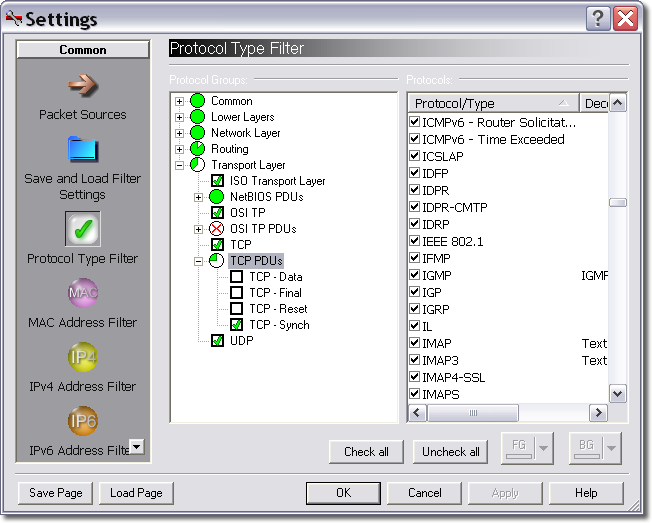Click the FG foreground color swatch button
The height and width of the screenshot is (523, 652).
(x=519, y=448)
